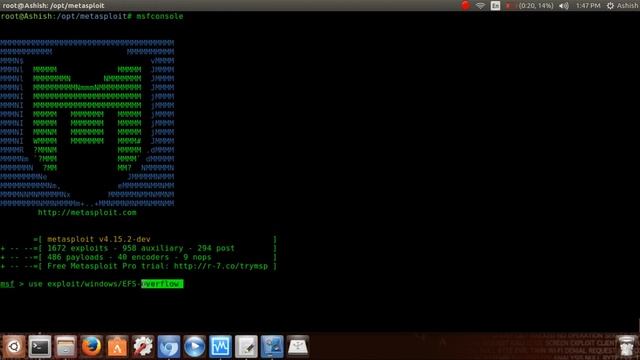
Task: Open the text editor pencil icon
Action: point(246,347)
